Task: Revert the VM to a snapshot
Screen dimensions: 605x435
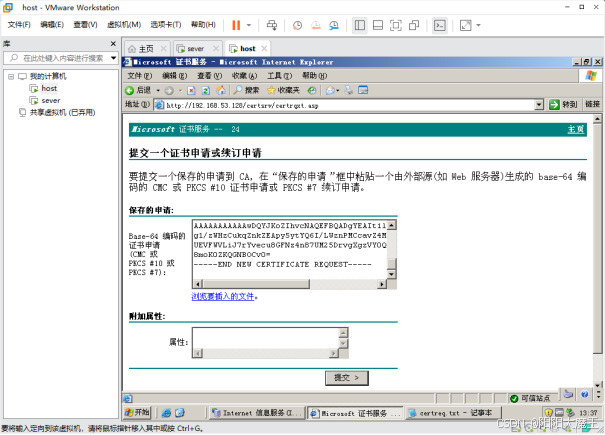Action: pos(316,25)
